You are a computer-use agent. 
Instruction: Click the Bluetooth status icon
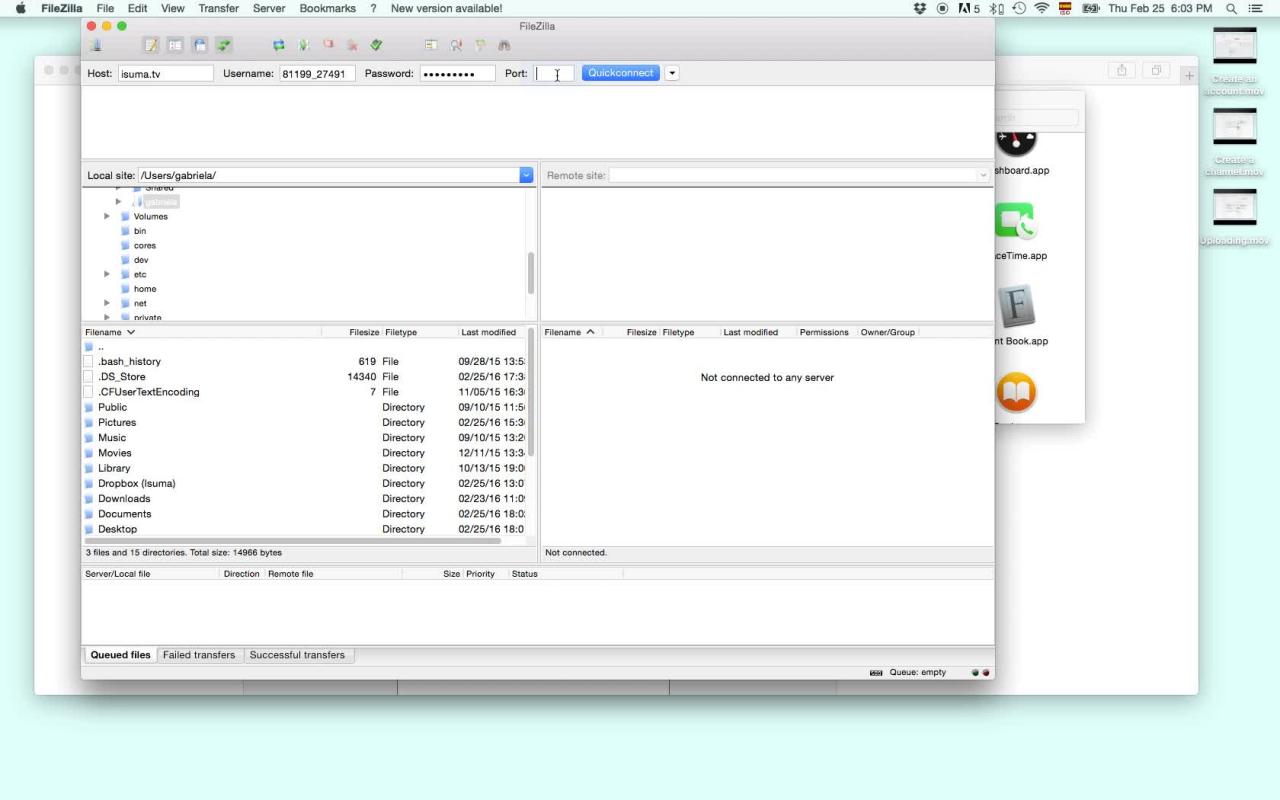996,8
